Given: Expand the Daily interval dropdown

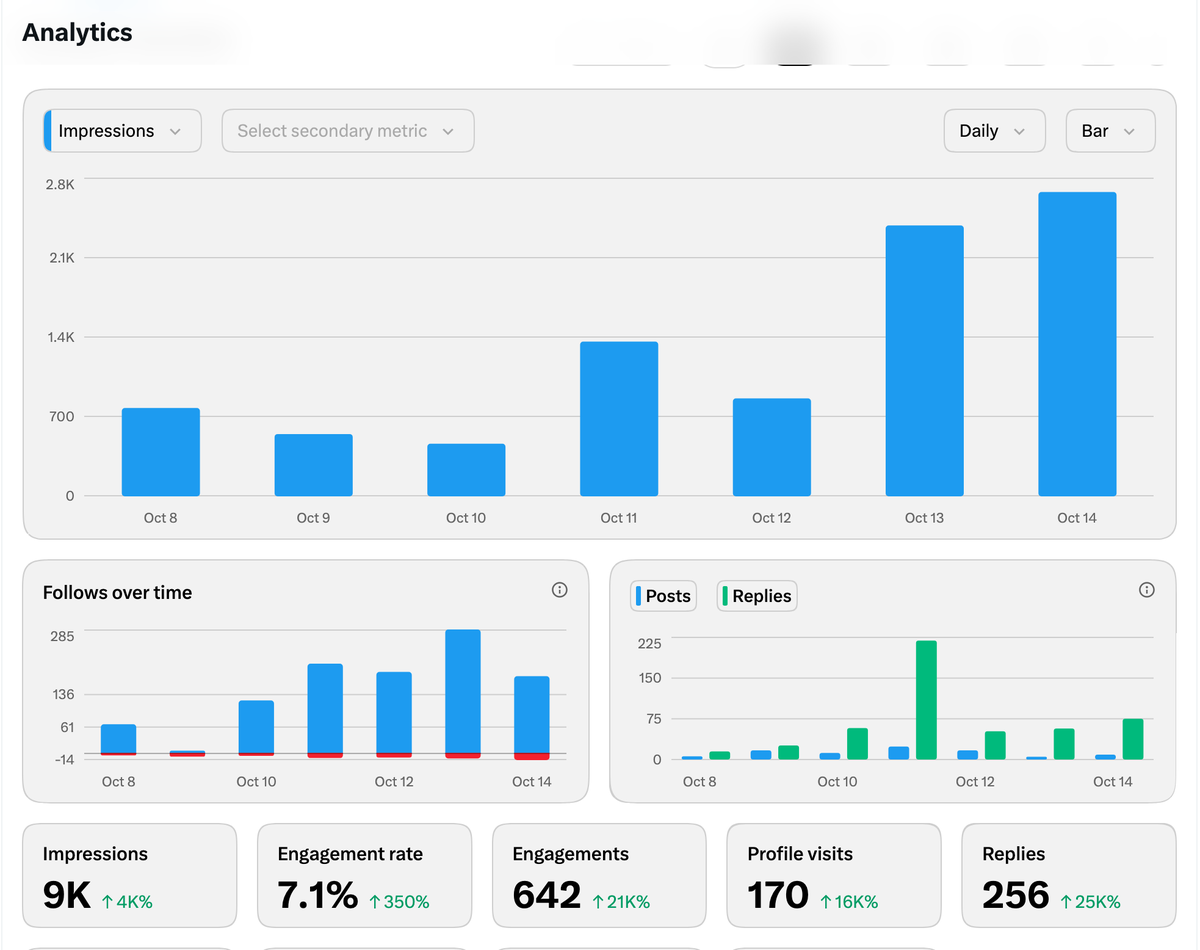Looking at the screenshot, I should 995,131.
